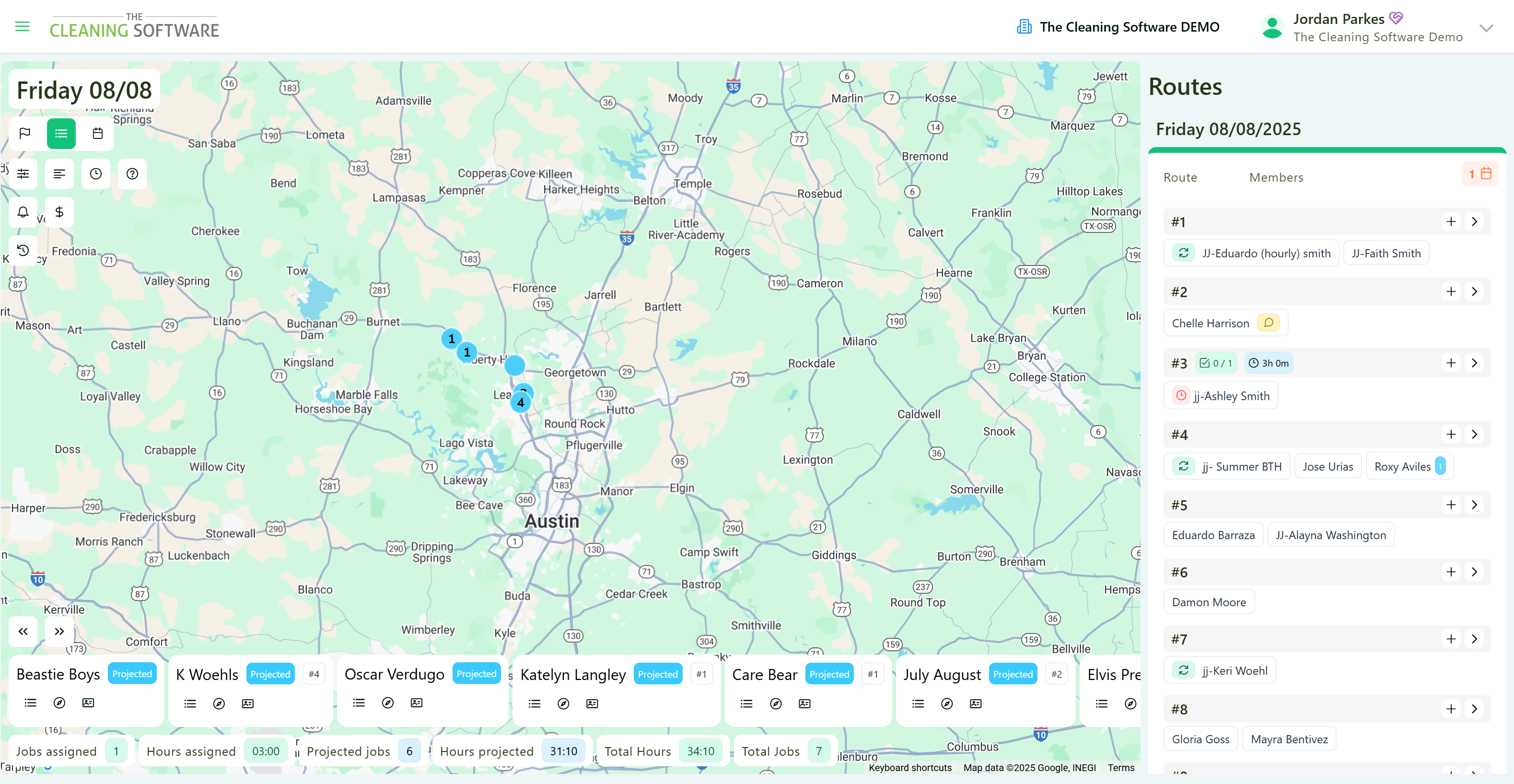This screenshot has width=1514, height=784.
Task: Click the flag view icon
Action: (x=24, y=133)
